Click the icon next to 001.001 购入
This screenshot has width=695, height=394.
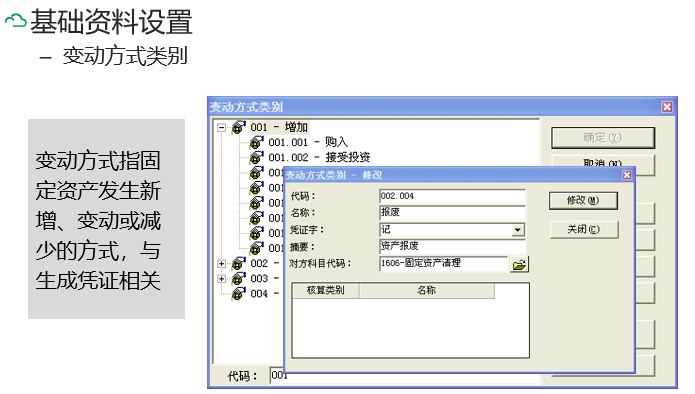[257, 143]
